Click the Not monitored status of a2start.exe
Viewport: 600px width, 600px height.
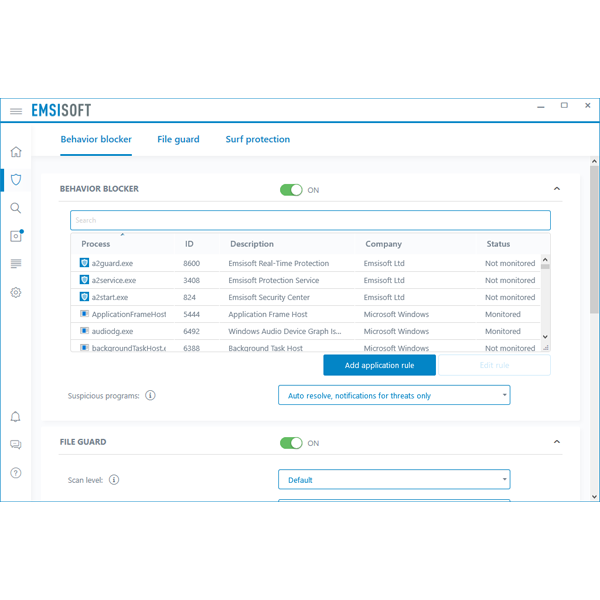coord(510,297)
